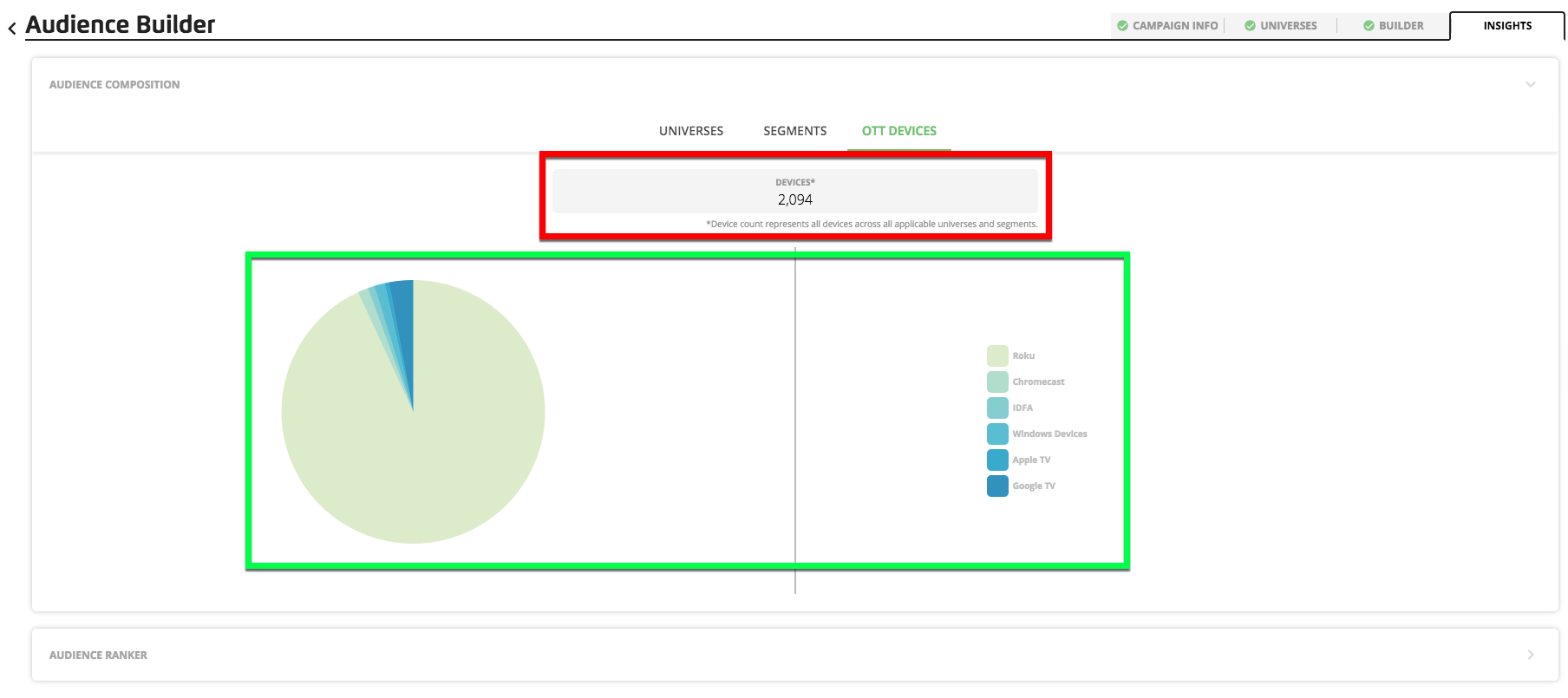Click the Chromecast legend label

[x=1038, y=382]
